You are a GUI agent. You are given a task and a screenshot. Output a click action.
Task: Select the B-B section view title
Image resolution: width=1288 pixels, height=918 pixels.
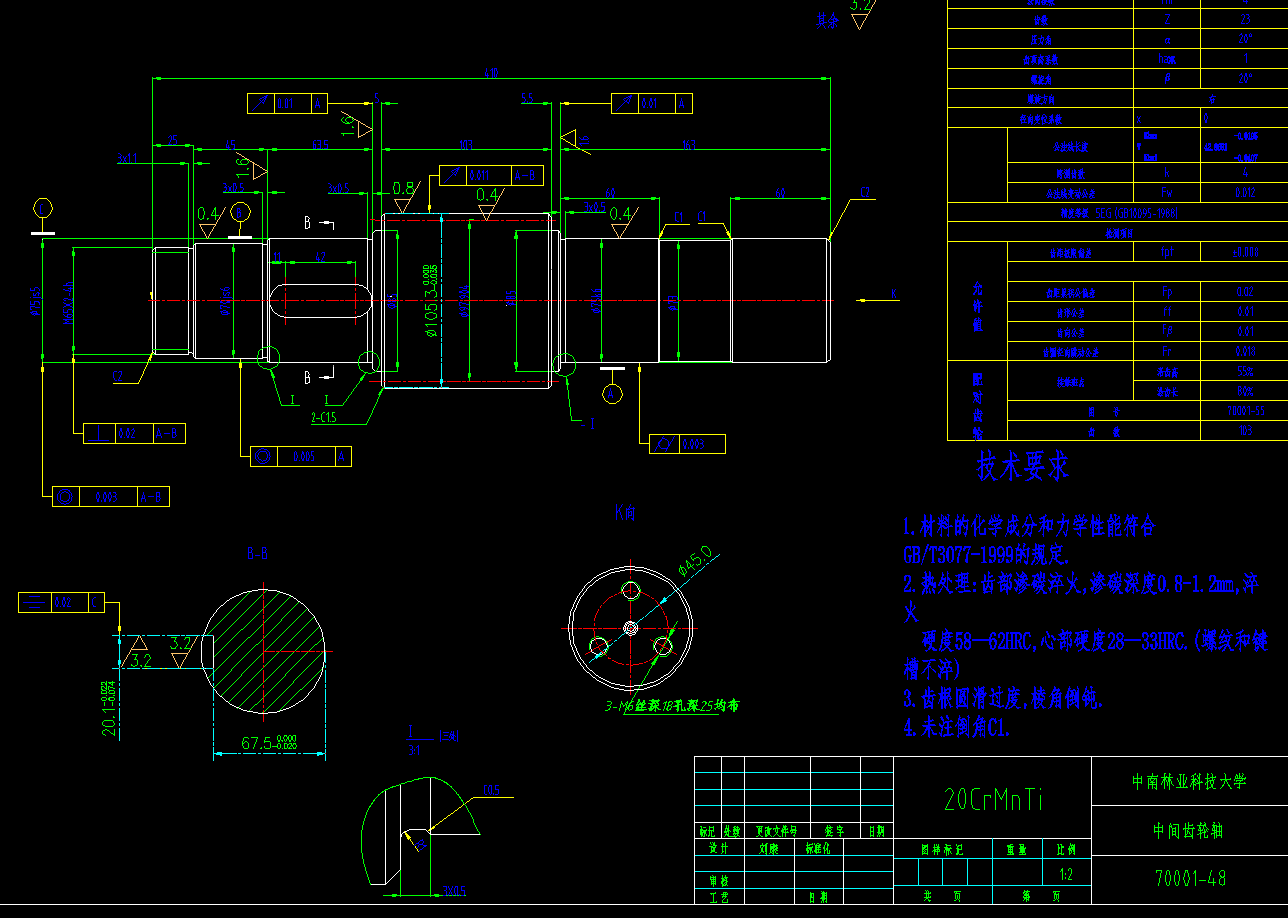click(x=257, y=553)
